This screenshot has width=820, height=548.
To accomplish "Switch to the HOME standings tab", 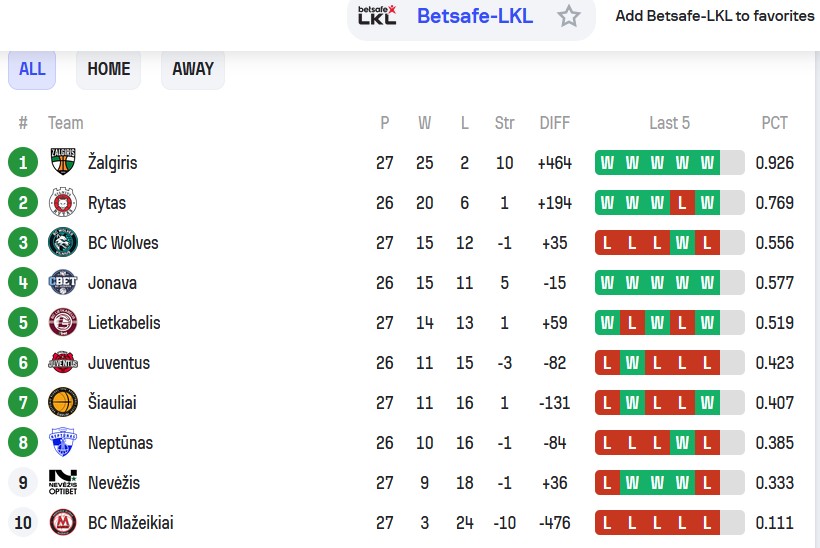I will 108,69.
